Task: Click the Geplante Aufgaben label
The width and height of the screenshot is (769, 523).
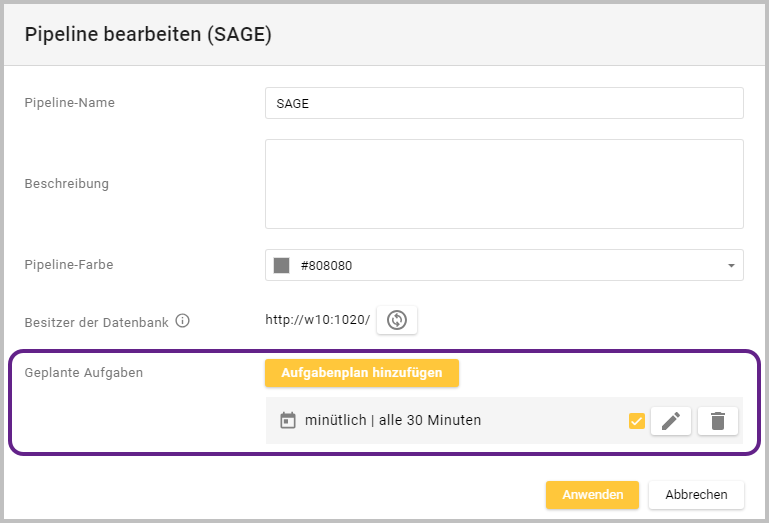Action: pyautogui.click(x=84, y=373)
